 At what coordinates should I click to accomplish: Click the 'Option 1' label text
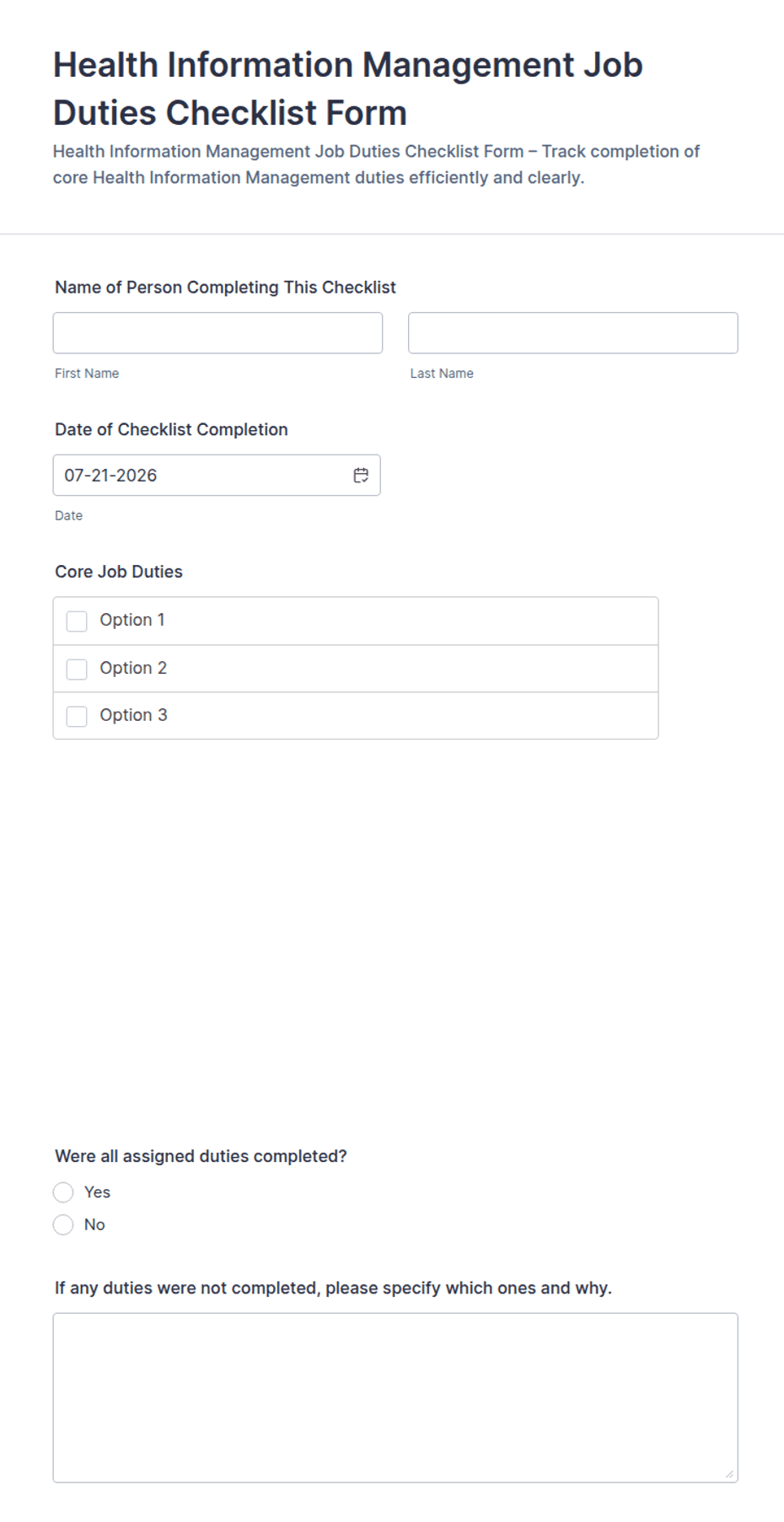132,620
